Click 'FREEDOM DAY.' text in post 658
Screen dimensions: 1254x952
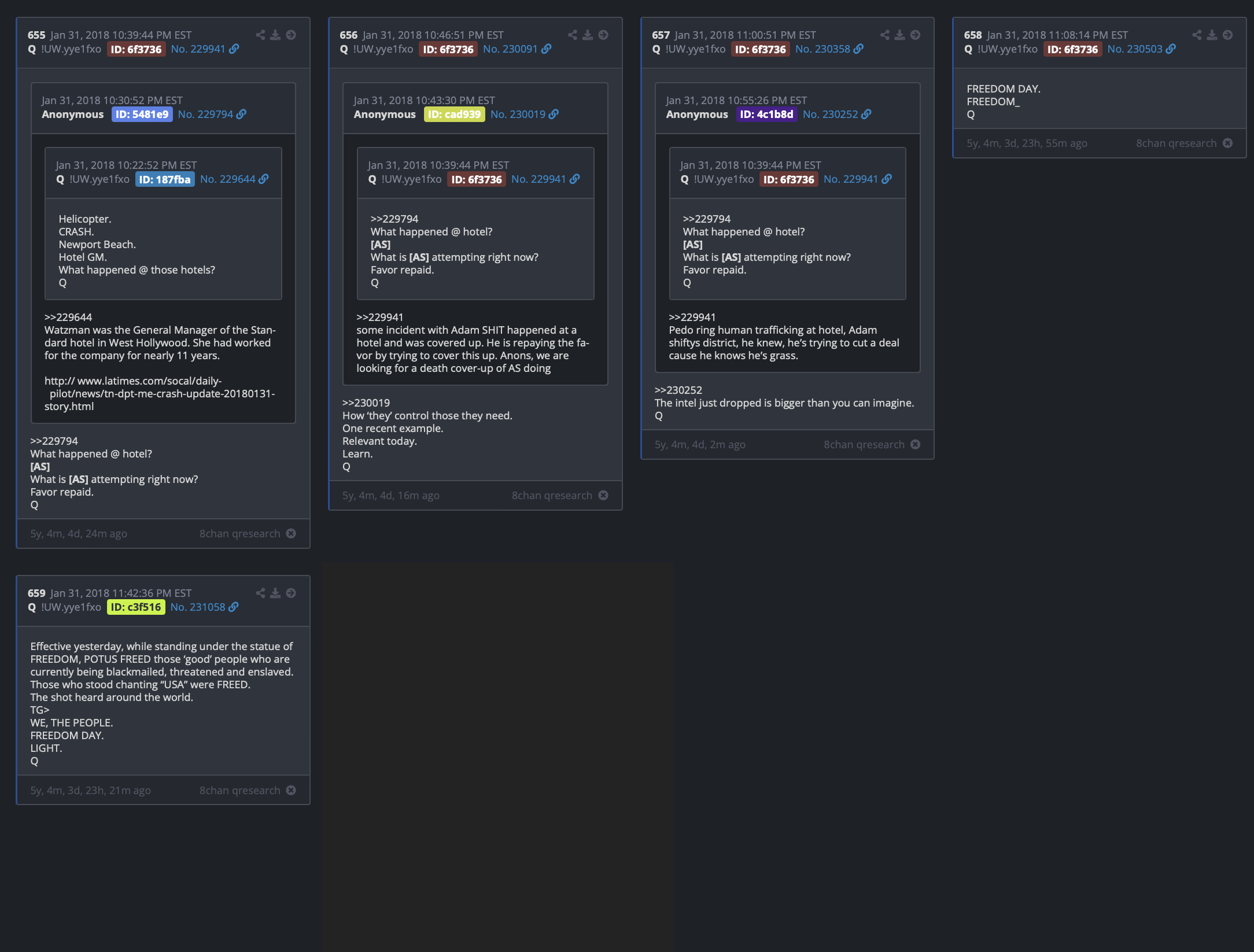1004,88
